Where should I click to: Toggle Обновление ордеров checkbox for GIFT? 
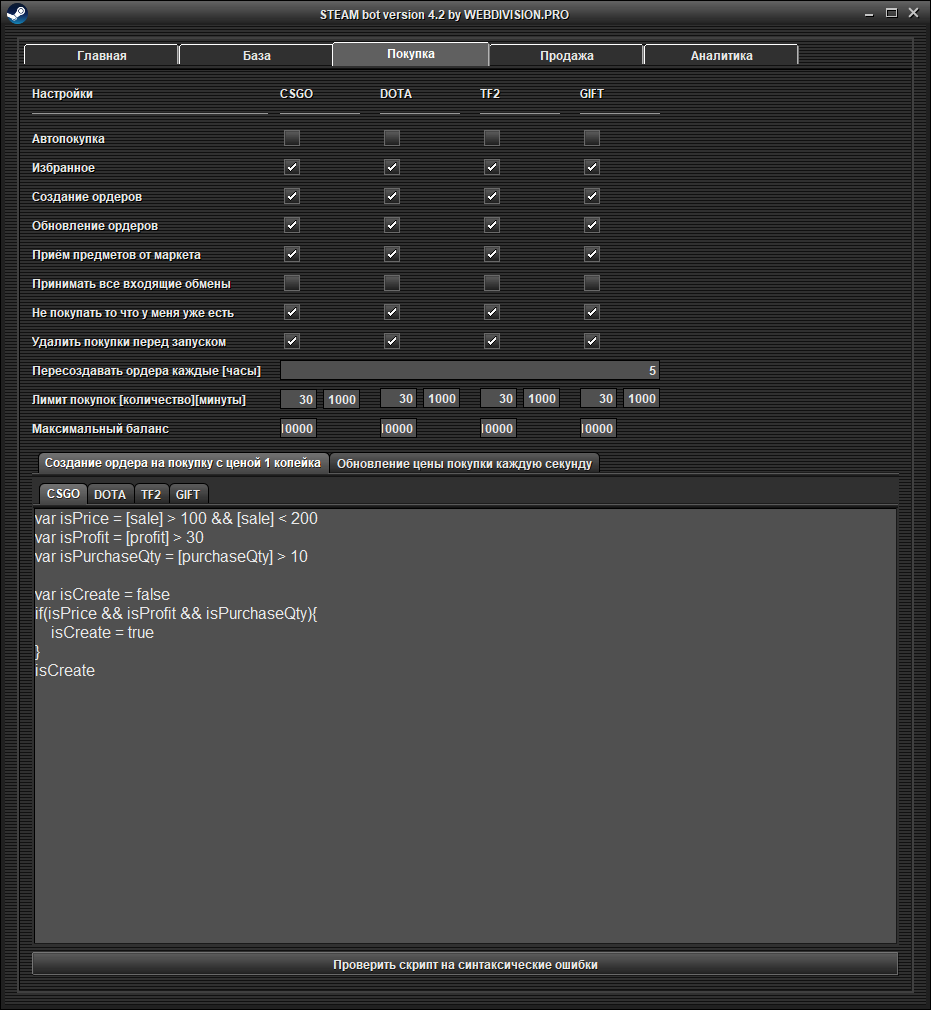point(592,225)
